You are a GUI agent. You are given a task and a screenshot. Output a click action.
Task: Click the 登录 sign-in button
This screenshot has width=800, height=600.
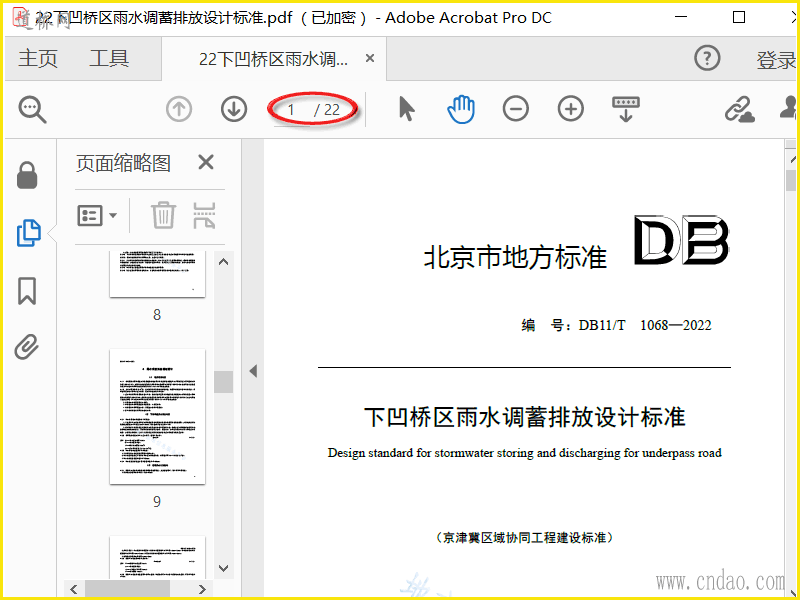[776, 60]
